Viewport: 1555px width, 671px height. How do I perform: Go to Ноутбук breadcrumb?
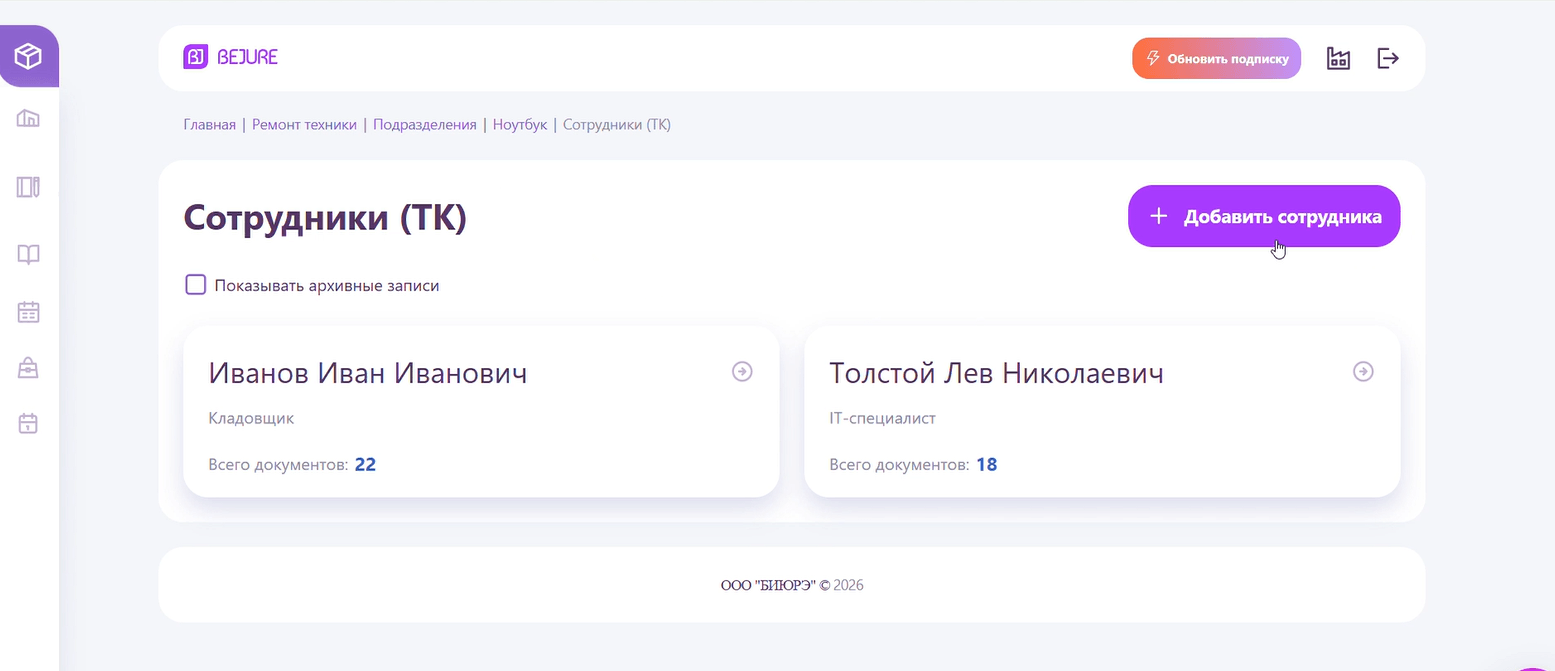(520, 125)
